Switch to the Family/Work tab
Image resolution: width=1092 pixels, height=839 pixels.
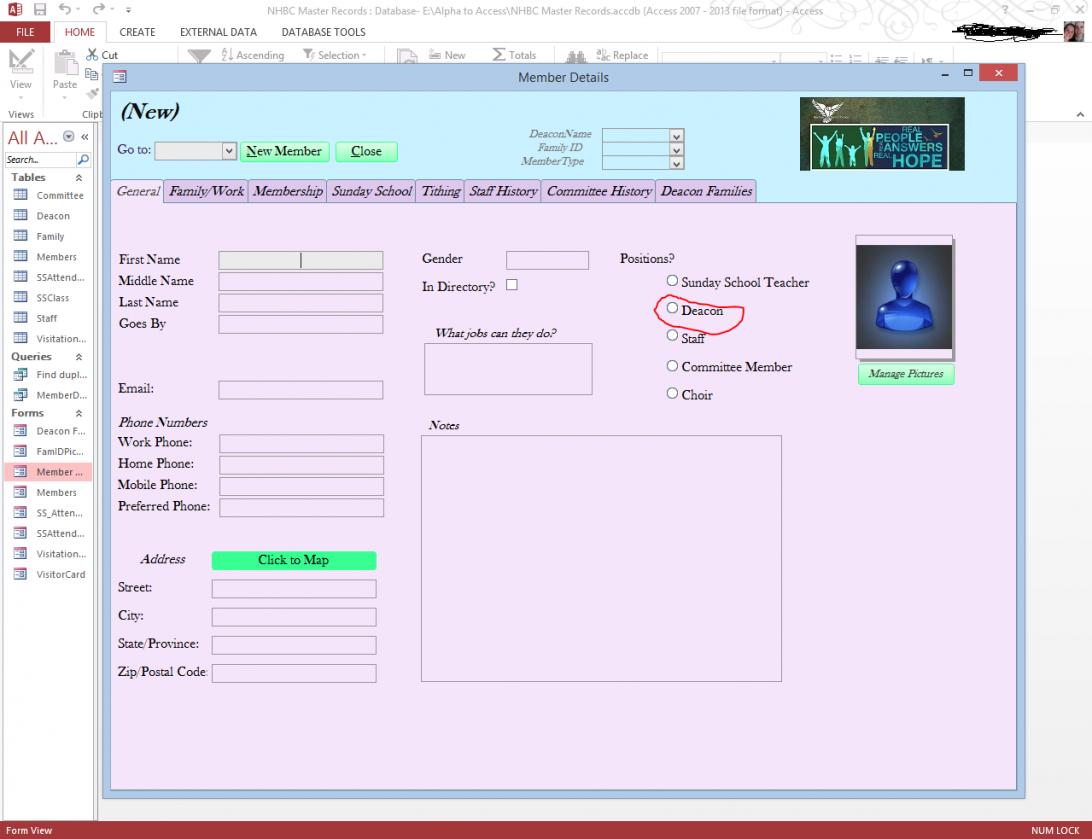click(x=207, y=191)
